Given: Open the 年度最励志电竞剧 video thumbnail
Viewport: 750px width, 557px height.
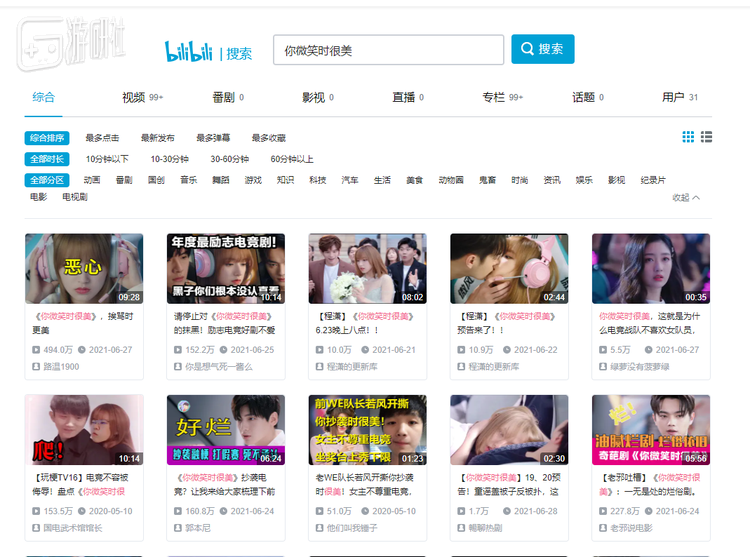Looking at the screenshot, I should pyautogui.click(x=225, y=268).
